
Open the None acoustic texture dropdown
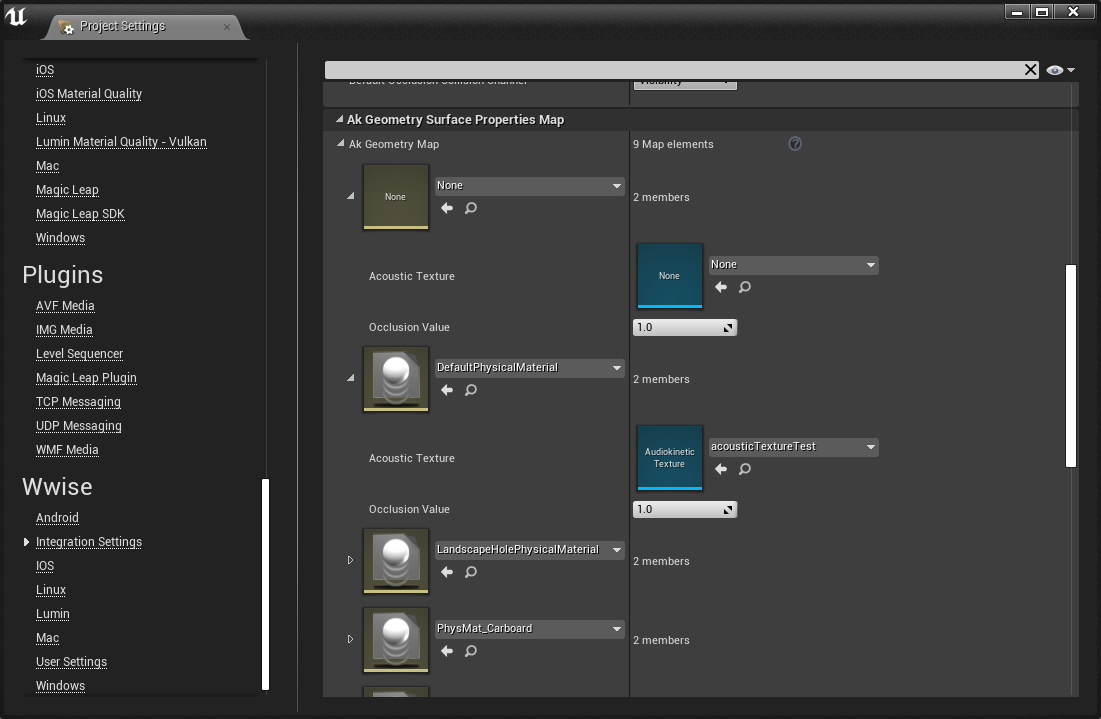(x=793, y=265)
